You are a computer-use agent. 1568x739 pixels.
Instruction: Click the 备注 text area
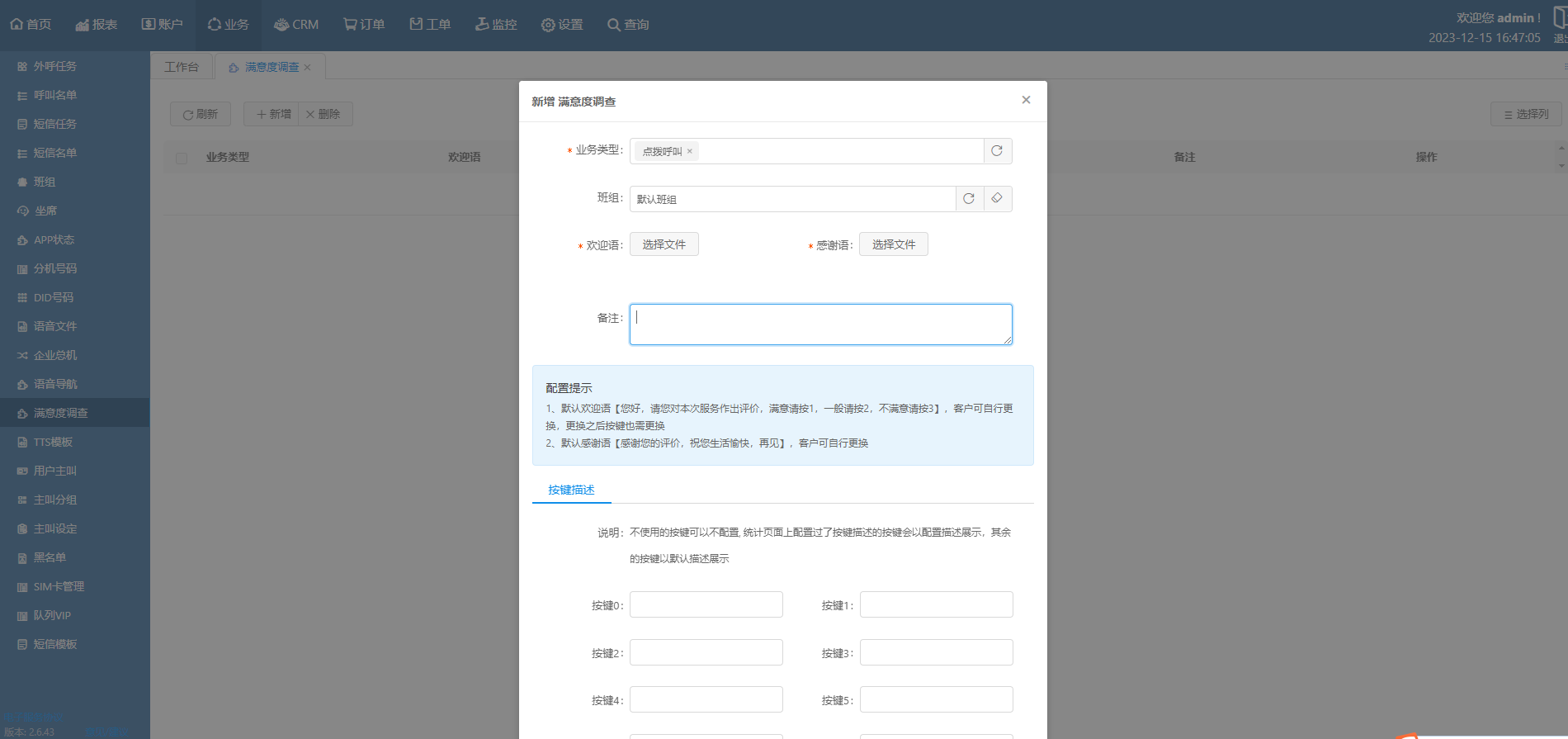click(x=820, y=324)
